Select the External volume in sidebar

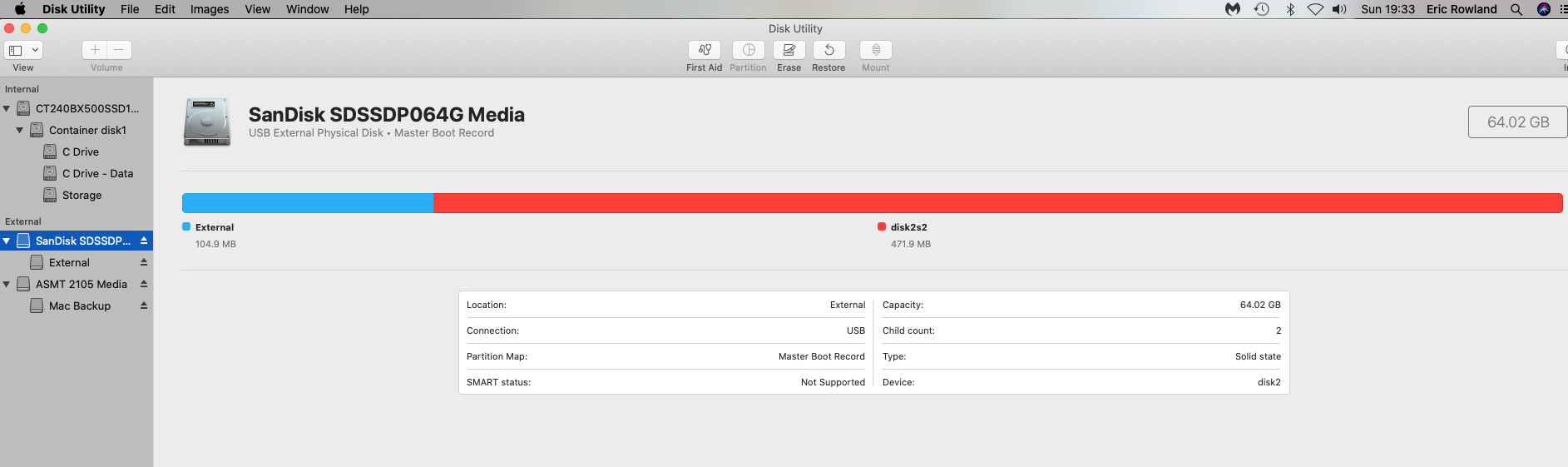pyautogui.click(x=77, y=262)
